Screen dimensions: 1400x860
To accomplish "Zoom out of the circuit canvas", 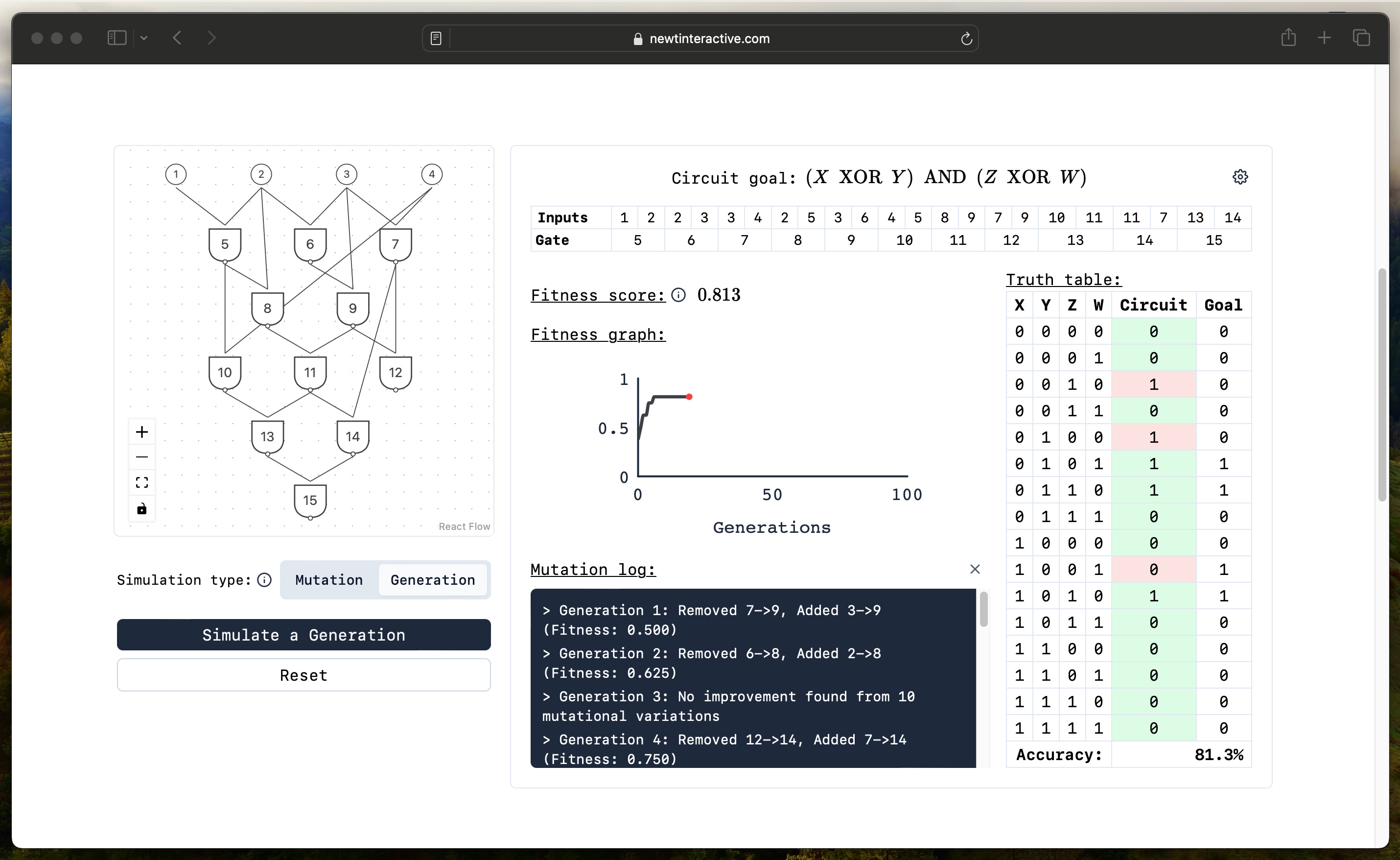I will pos(141,457).
